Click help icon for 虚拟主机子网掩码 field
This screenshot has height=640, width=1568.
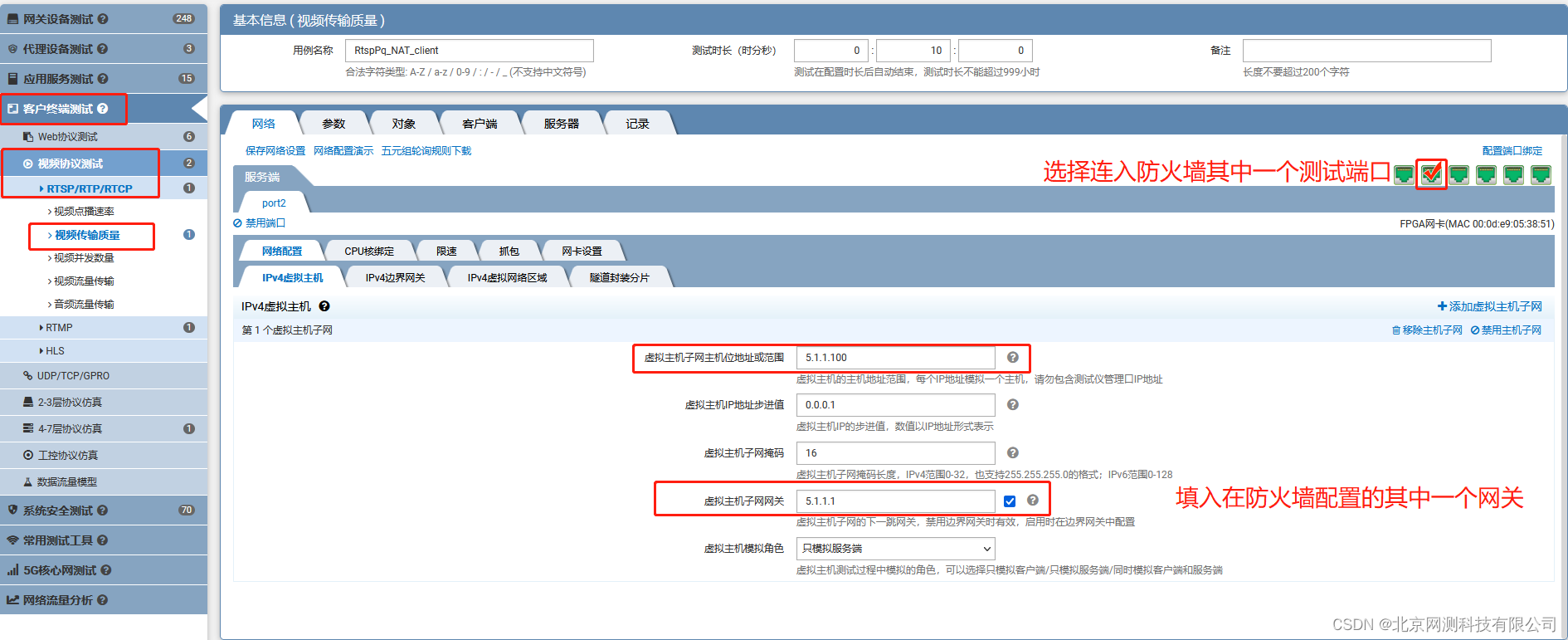pos(1013,453)
